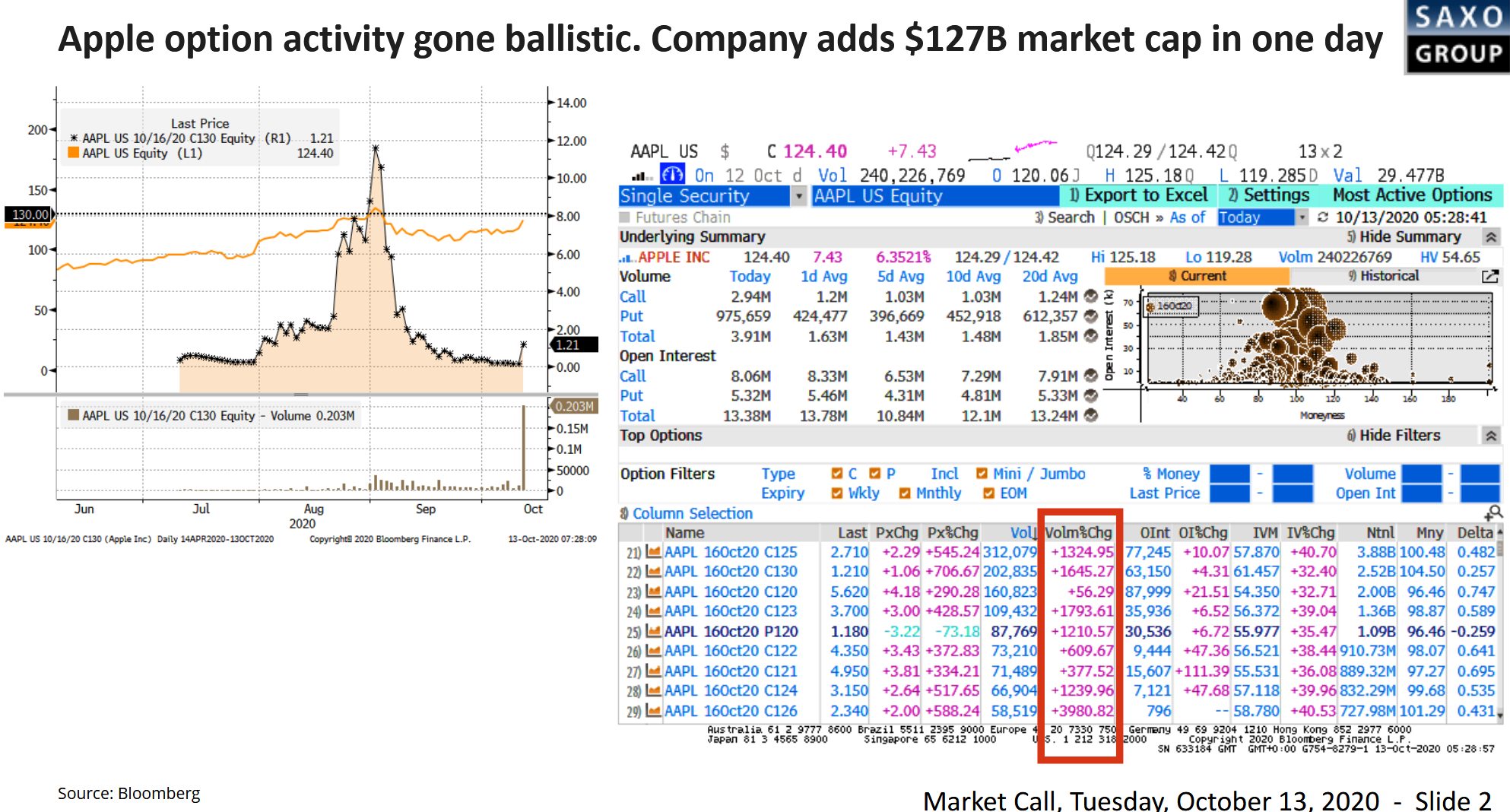Disable the Mini / Jumbo checkbox
Screen dimensions: 1510x812
(x=982, y=474)
